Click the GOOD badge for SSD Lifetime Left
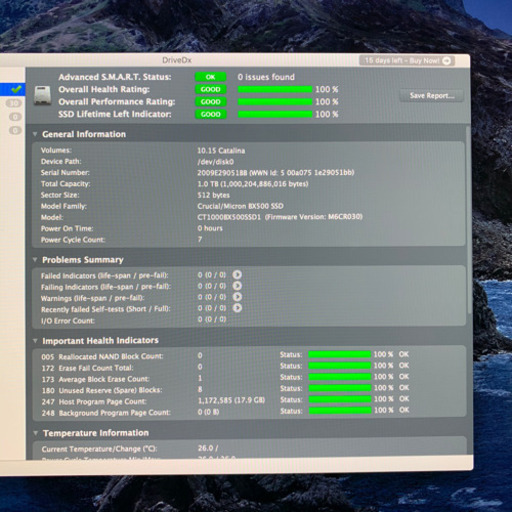The image size is (512, 512). point(210,114)
